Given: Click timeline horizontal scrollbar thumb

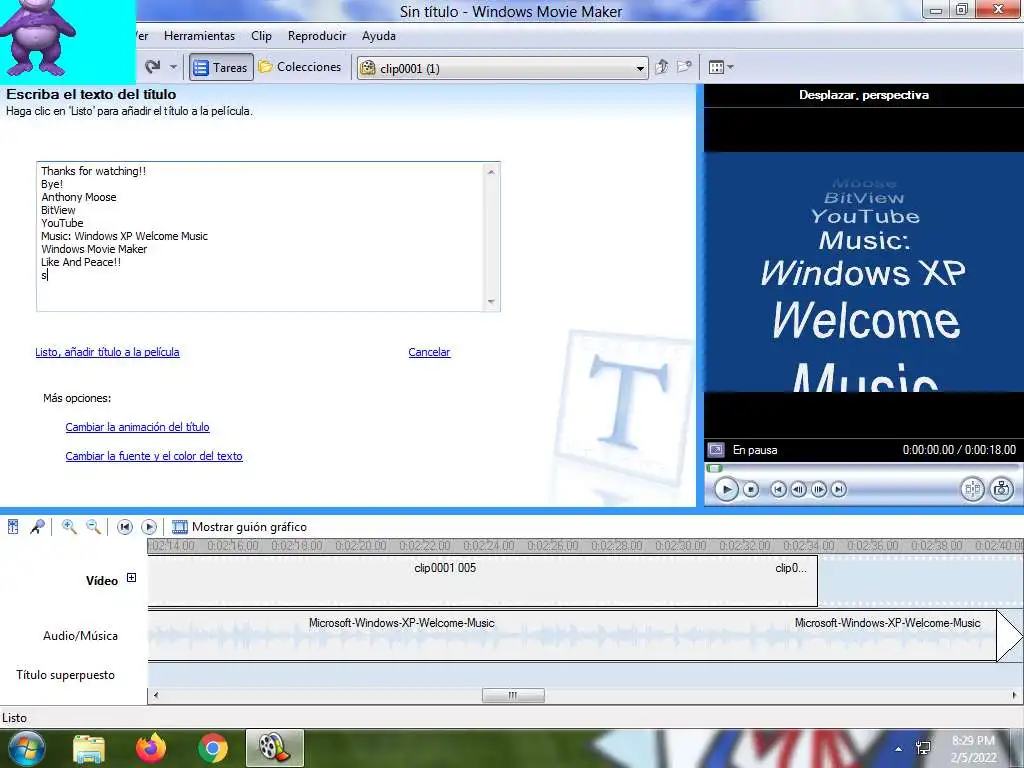Looking at the screenshot, I should pyautogui.click(x=513, y=696).
